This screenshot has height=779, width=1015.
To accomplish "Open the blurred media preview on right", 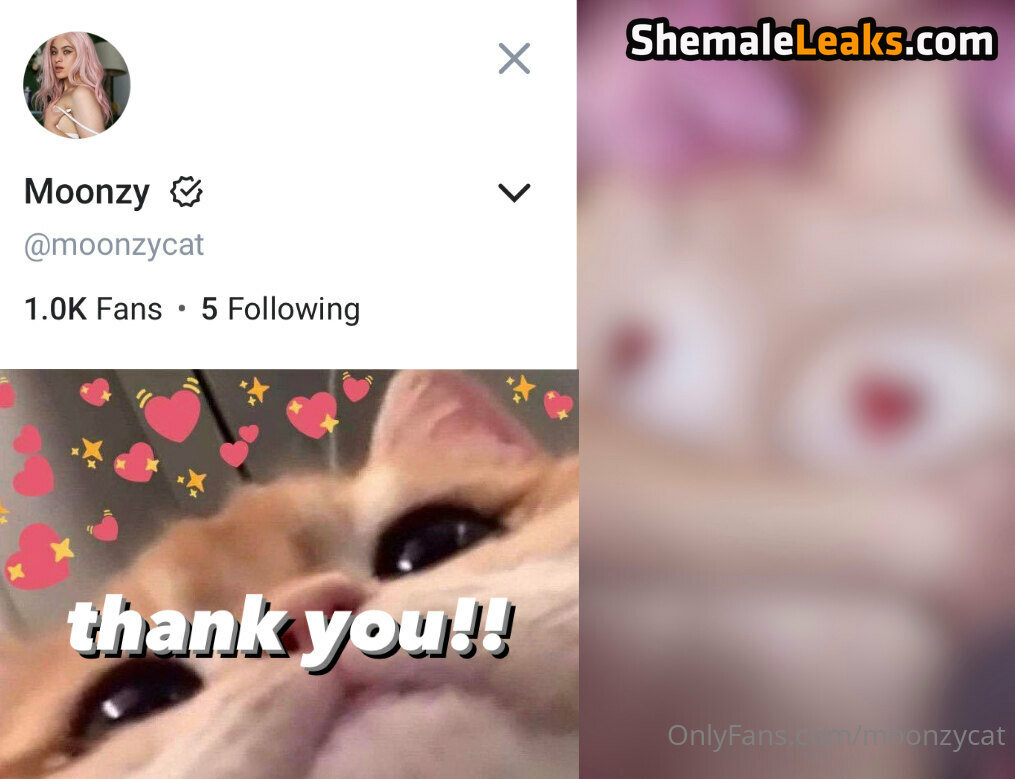I will [796, 389].
